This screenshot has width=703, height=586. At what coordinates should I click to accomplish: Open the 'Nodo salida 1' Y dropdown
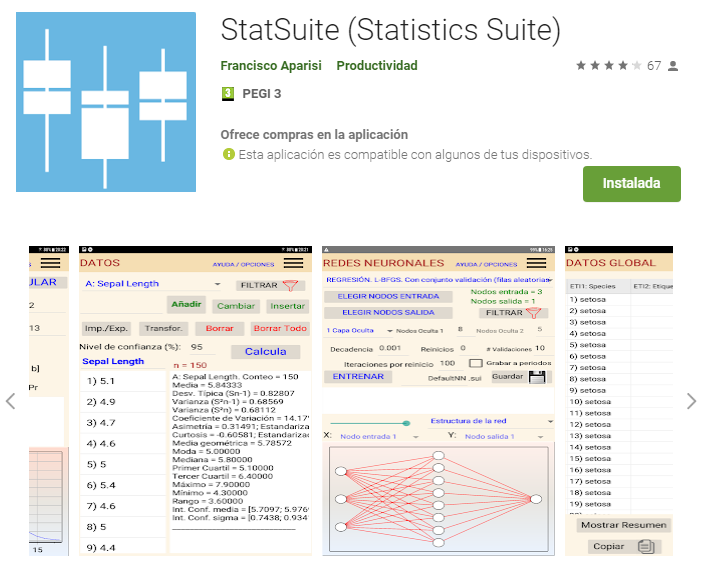coord(504,436)
